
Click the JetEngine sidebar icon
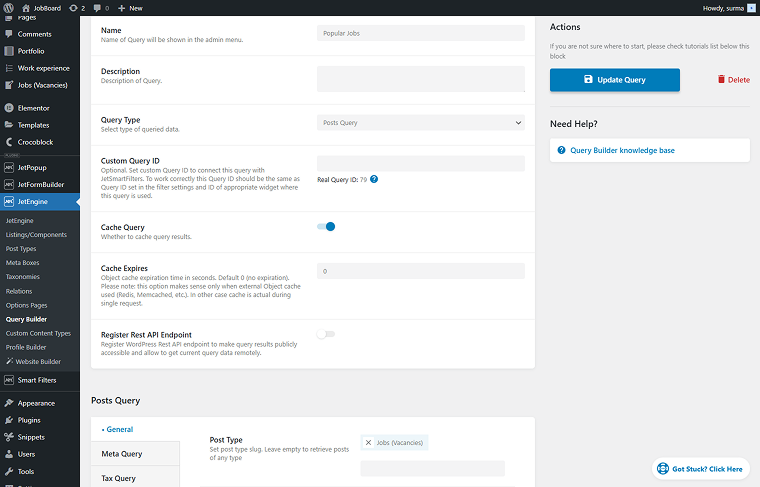point(9,202)
